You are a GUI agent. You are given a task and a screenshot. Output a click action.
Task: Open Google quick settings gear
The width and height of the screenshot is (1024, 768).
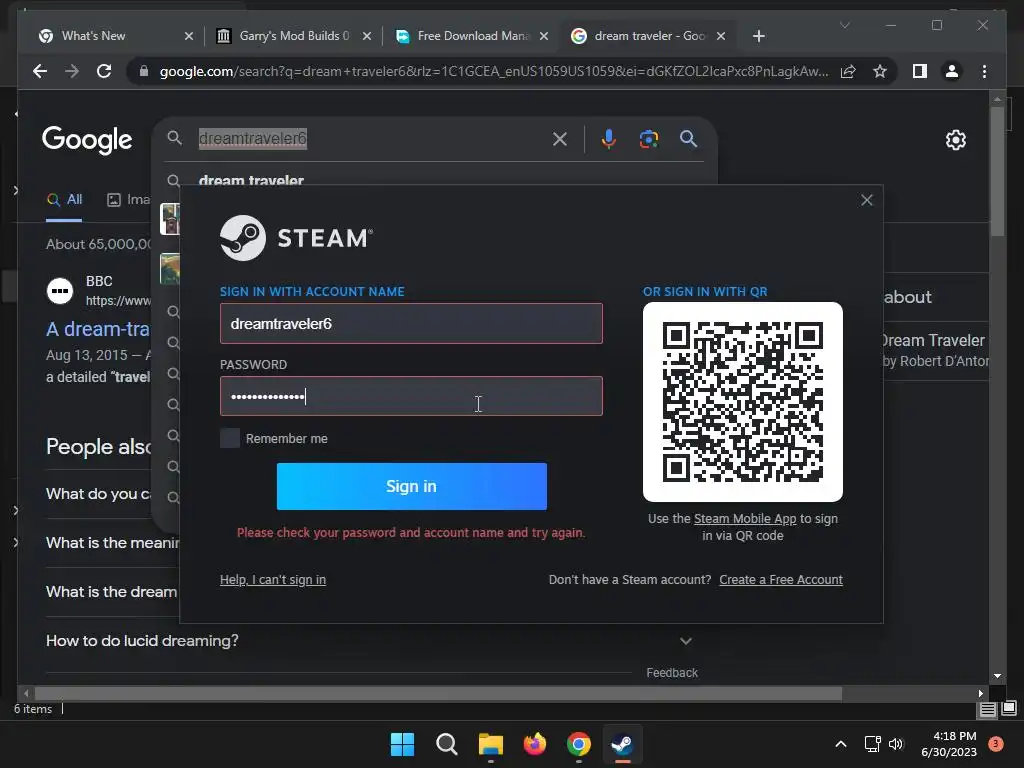pyautogui.click(x=955, y=140)
